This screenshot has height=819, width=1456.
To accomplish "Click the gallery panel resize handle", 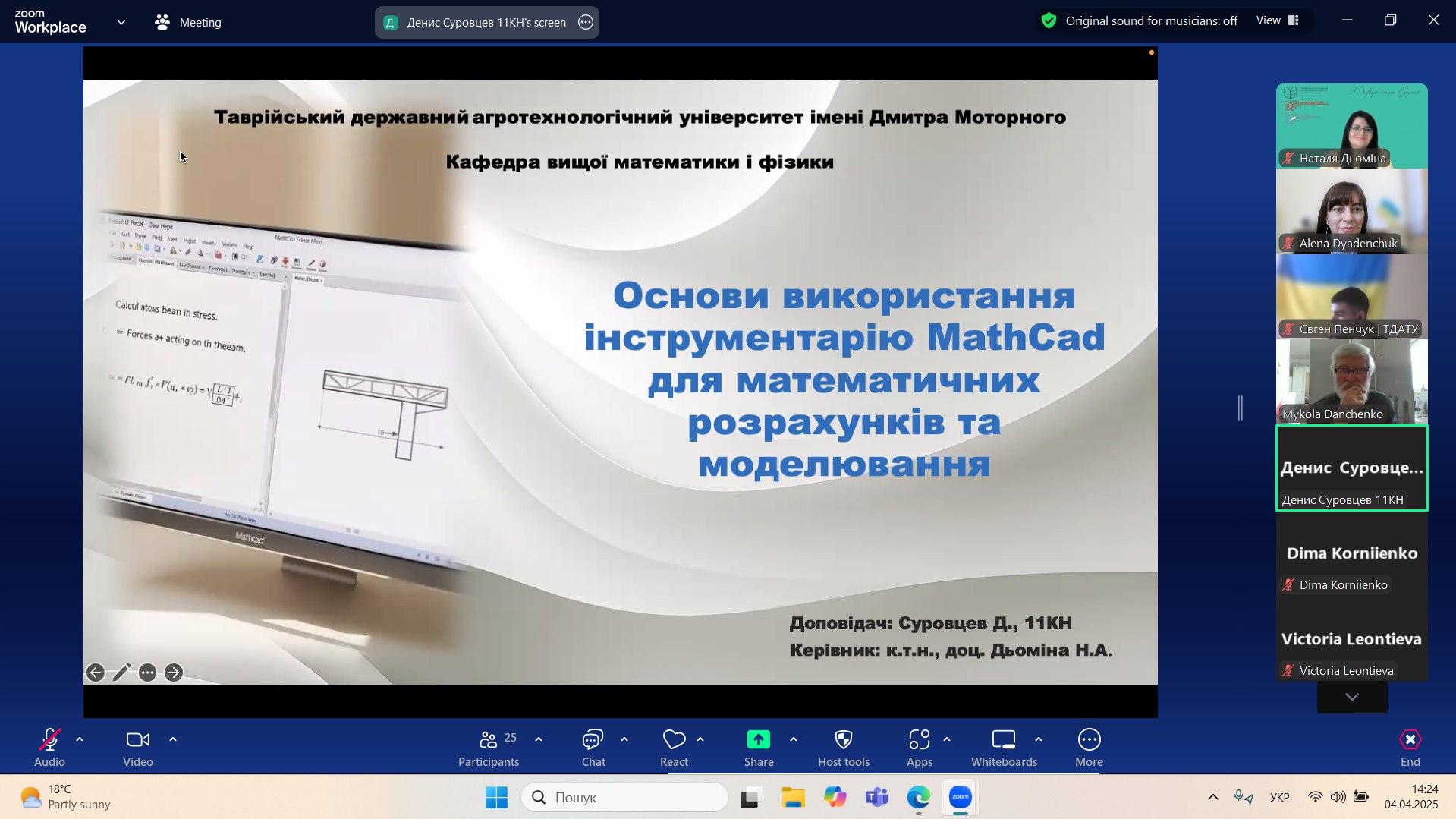I will click(x=1241, y=408).
